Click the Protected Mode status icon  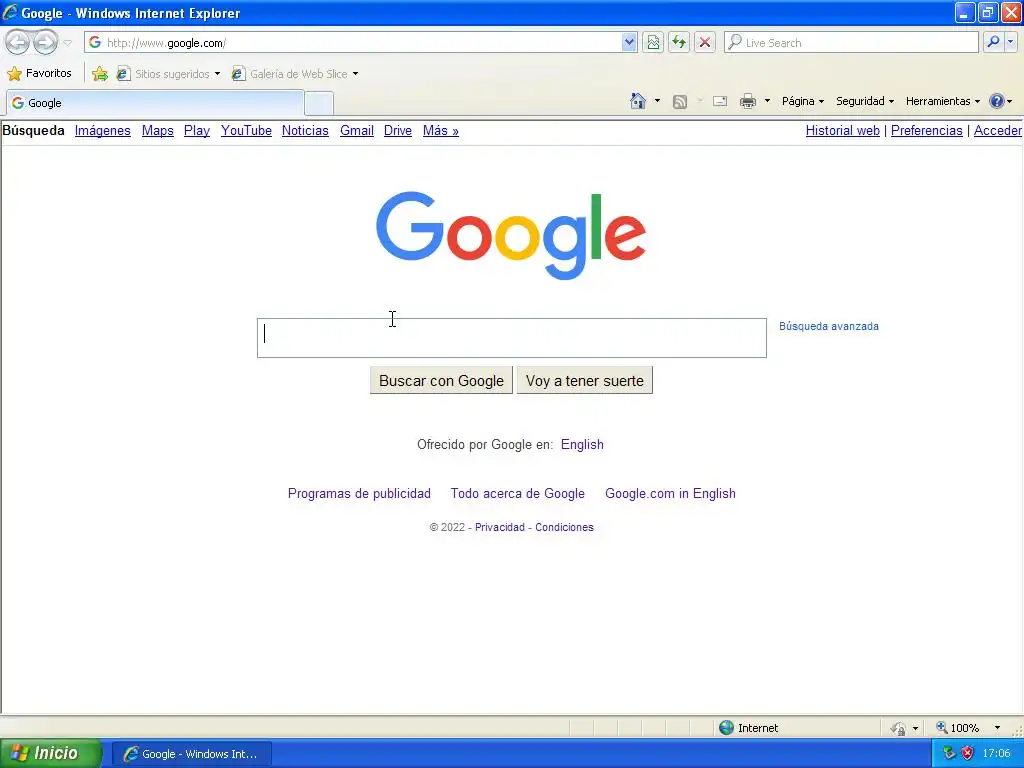899,728
